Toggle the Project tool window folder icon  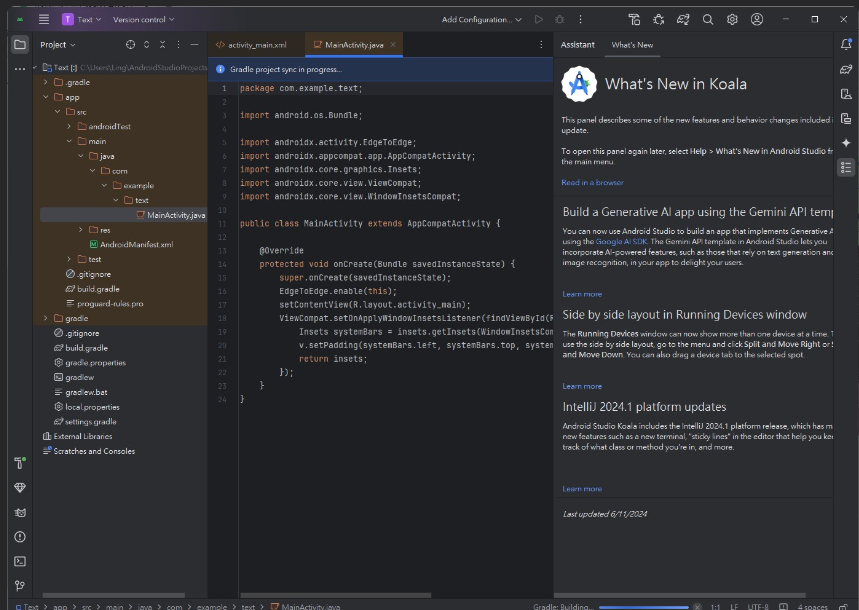pos(20,44)
